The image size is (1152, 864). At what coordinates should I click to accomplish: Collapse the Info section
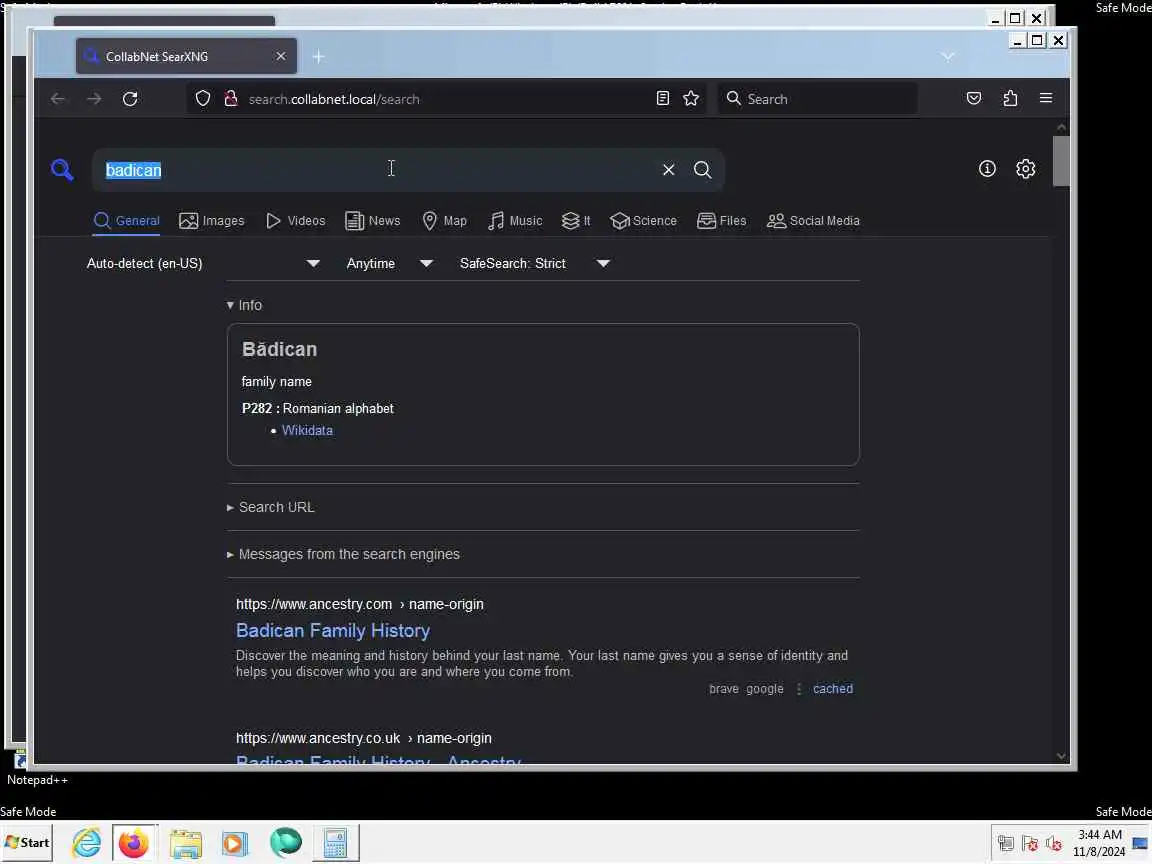pyautogui.click(x=245, y=305)
